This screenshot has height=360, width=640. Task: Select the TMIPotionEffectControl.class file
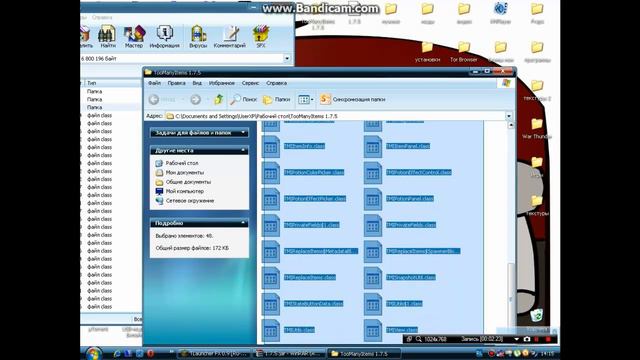(x=419, y=172)
